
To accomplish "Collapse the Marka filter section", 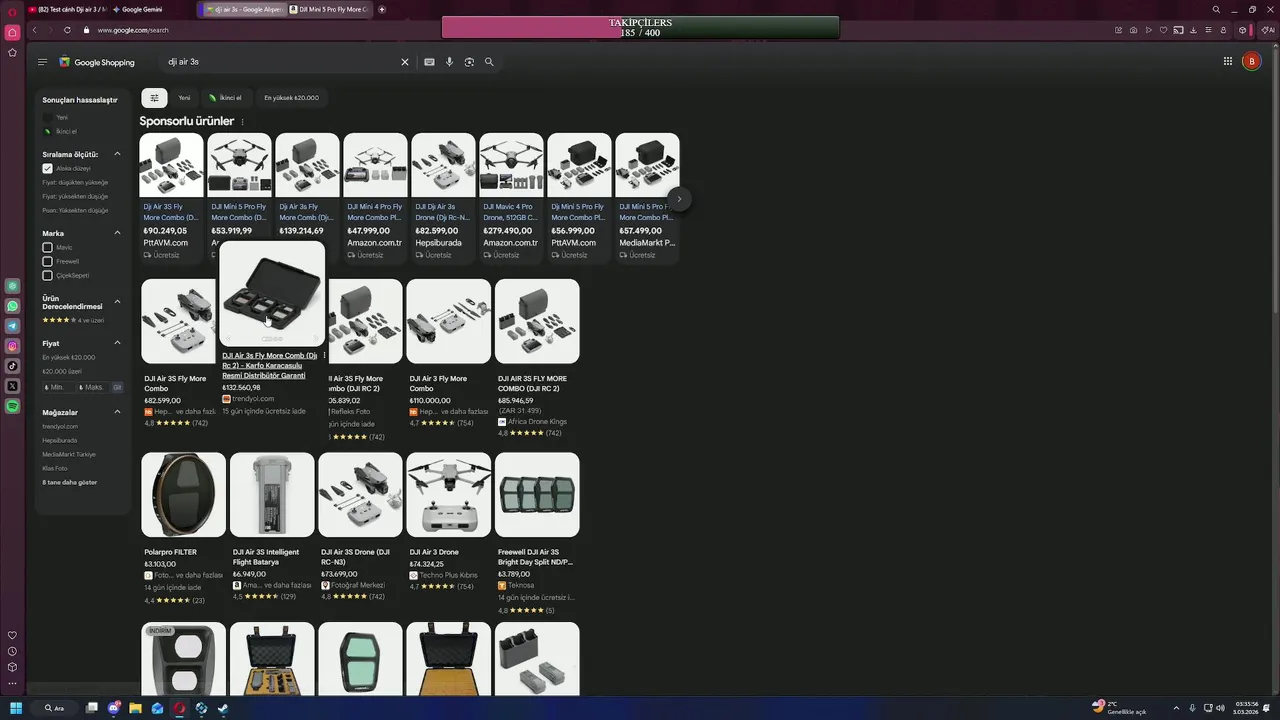I will (117, 233).
